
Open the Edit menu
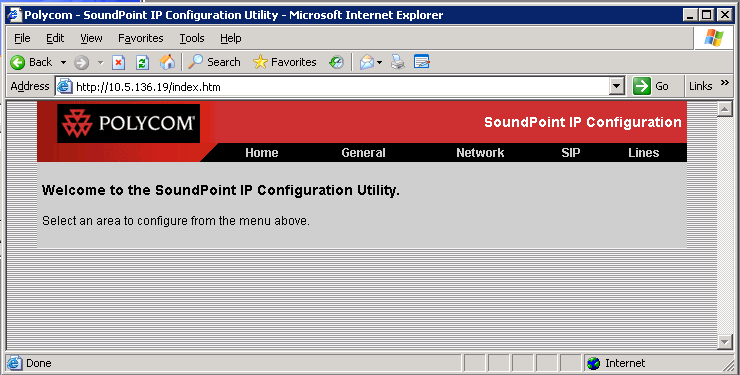click(55, 38)
